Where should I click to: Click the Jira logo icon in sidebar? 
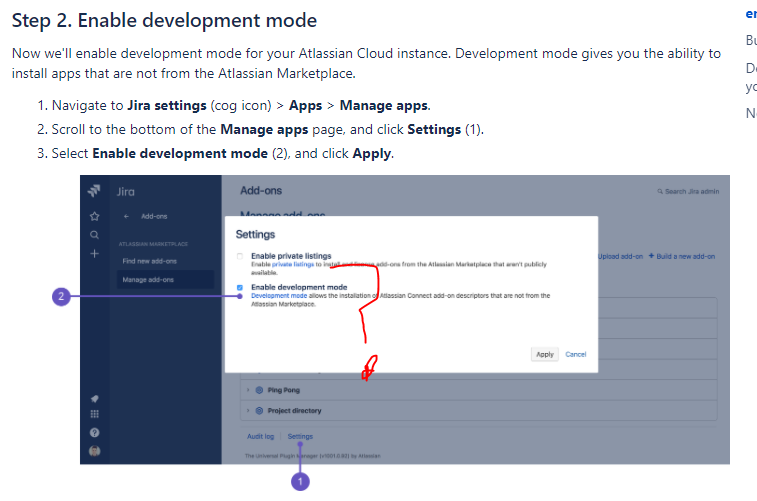coord(94,191)
